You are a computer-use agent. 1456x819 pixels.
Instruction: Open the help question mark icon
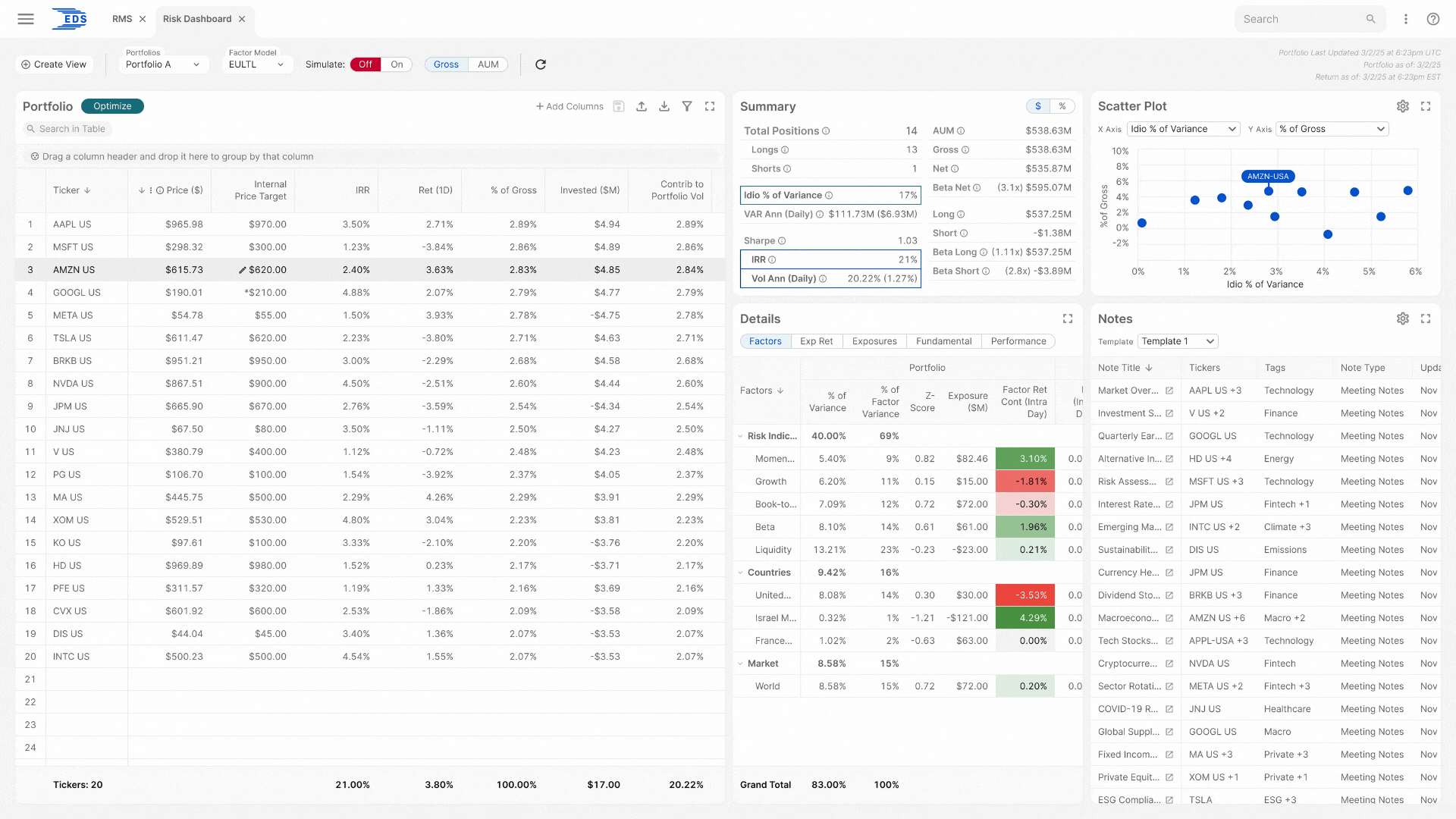coord(1433,19)
